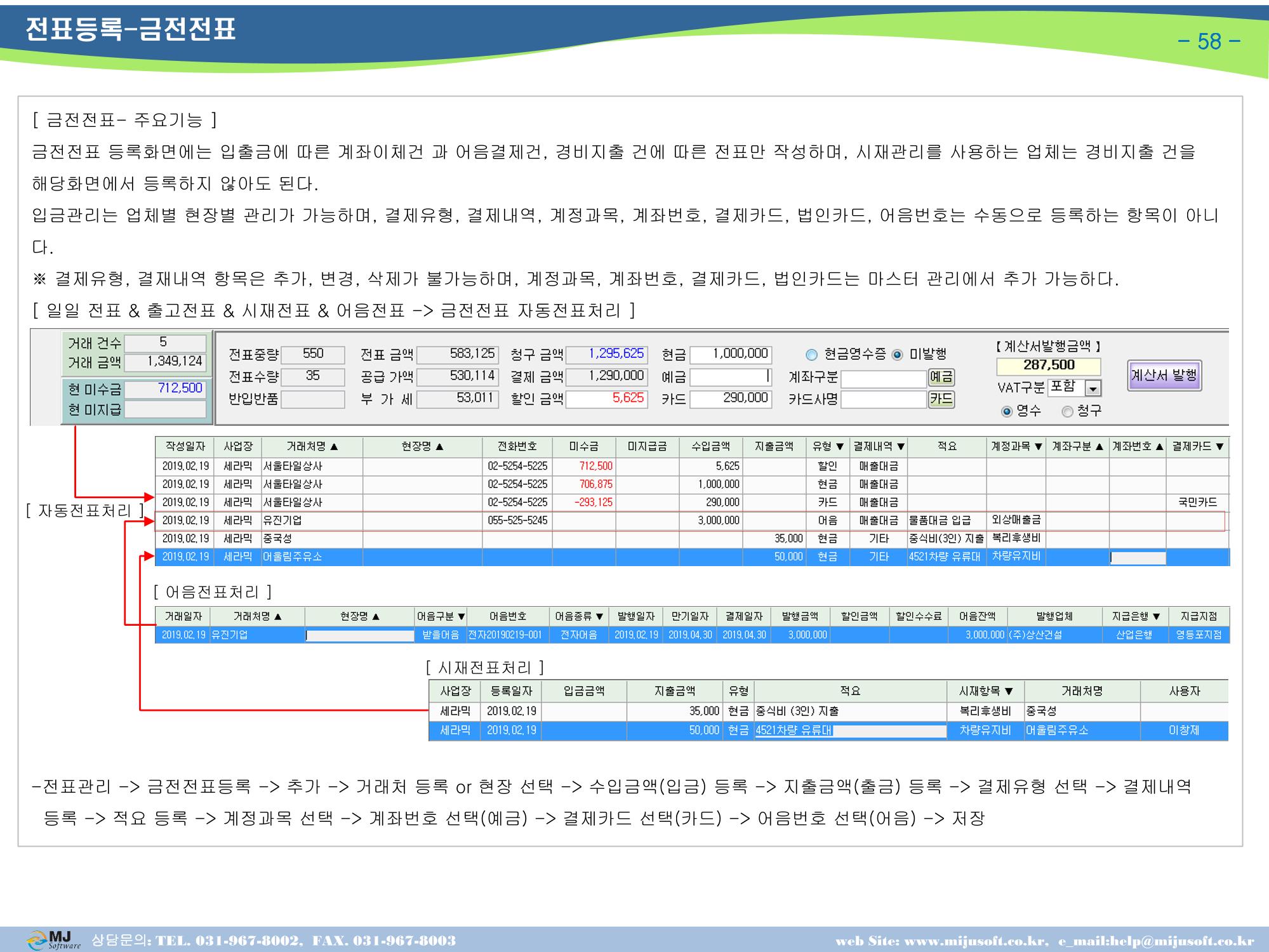Image resolution: width=1269 pixels, height=952 pixels.
Task: Click the 청구 금액 1,295,625 field
Action: [x=606, y=354]
